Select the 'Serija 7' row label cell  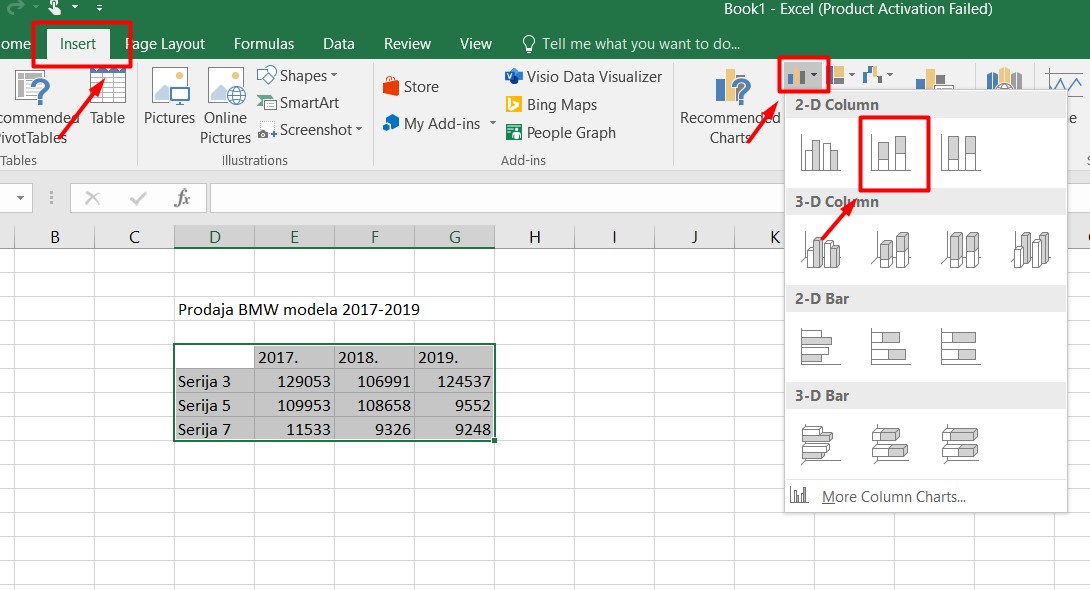(x=214, y=429)
